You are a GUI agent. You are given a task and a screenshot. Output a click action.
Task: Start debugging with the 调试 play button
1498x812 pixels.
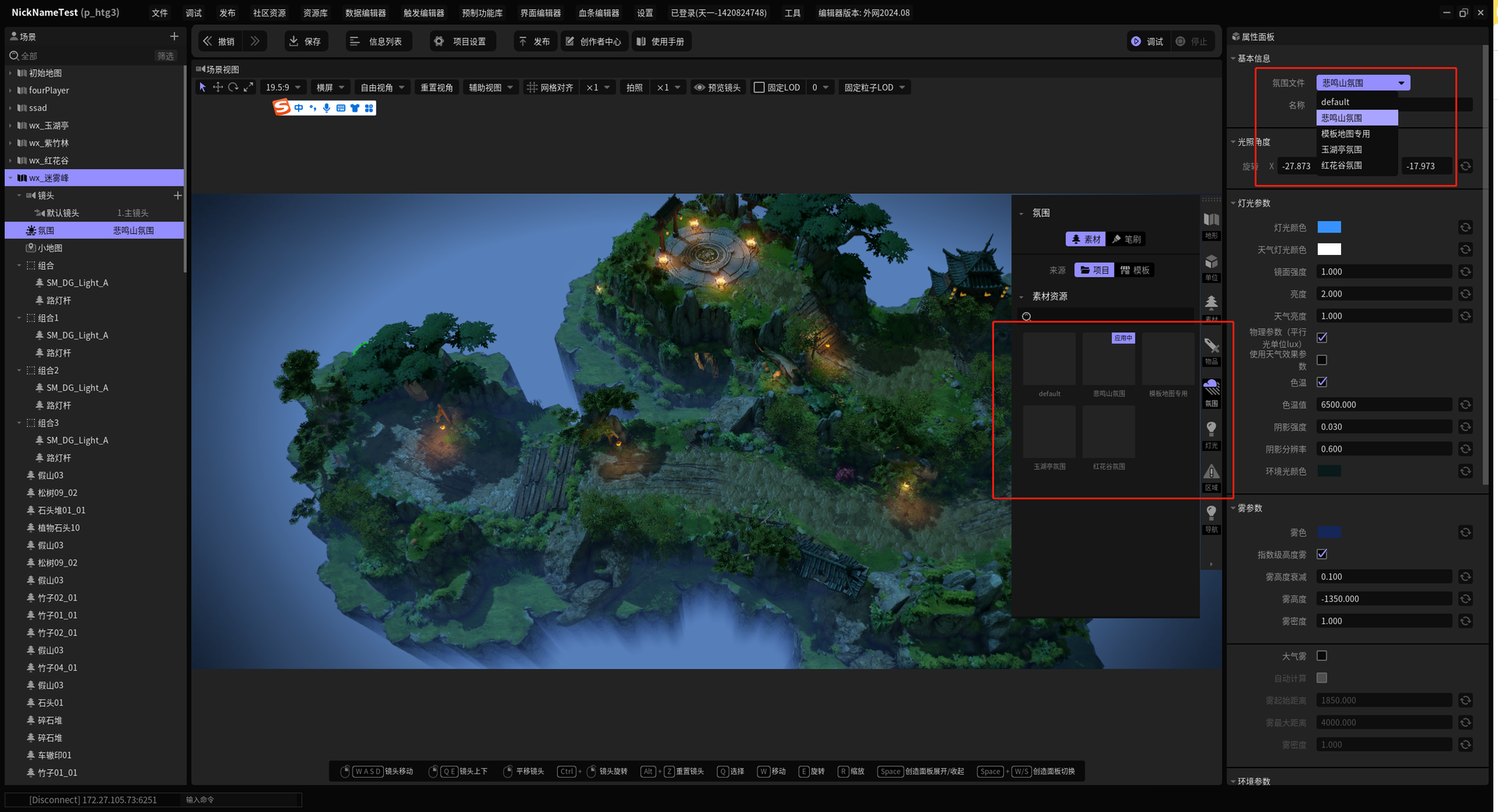point(1146,41)
